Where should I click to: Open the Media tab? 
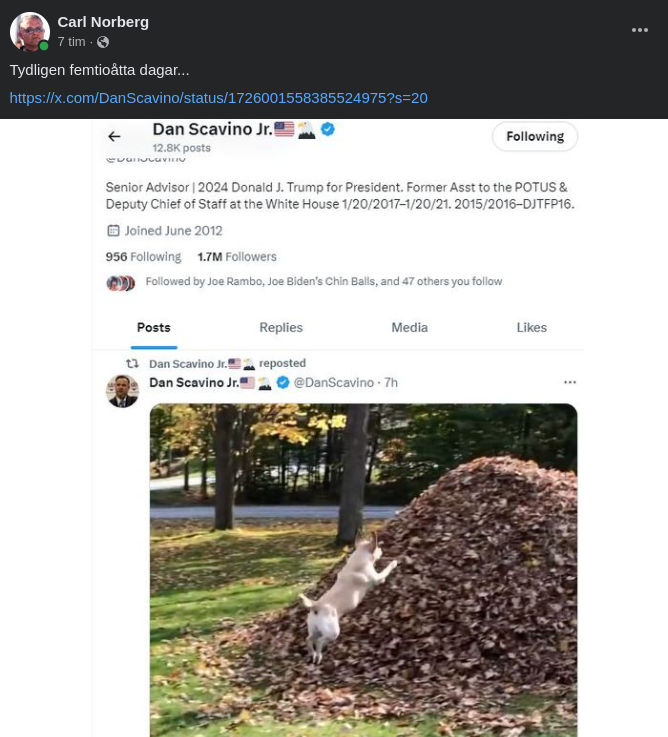coord(409,327)
